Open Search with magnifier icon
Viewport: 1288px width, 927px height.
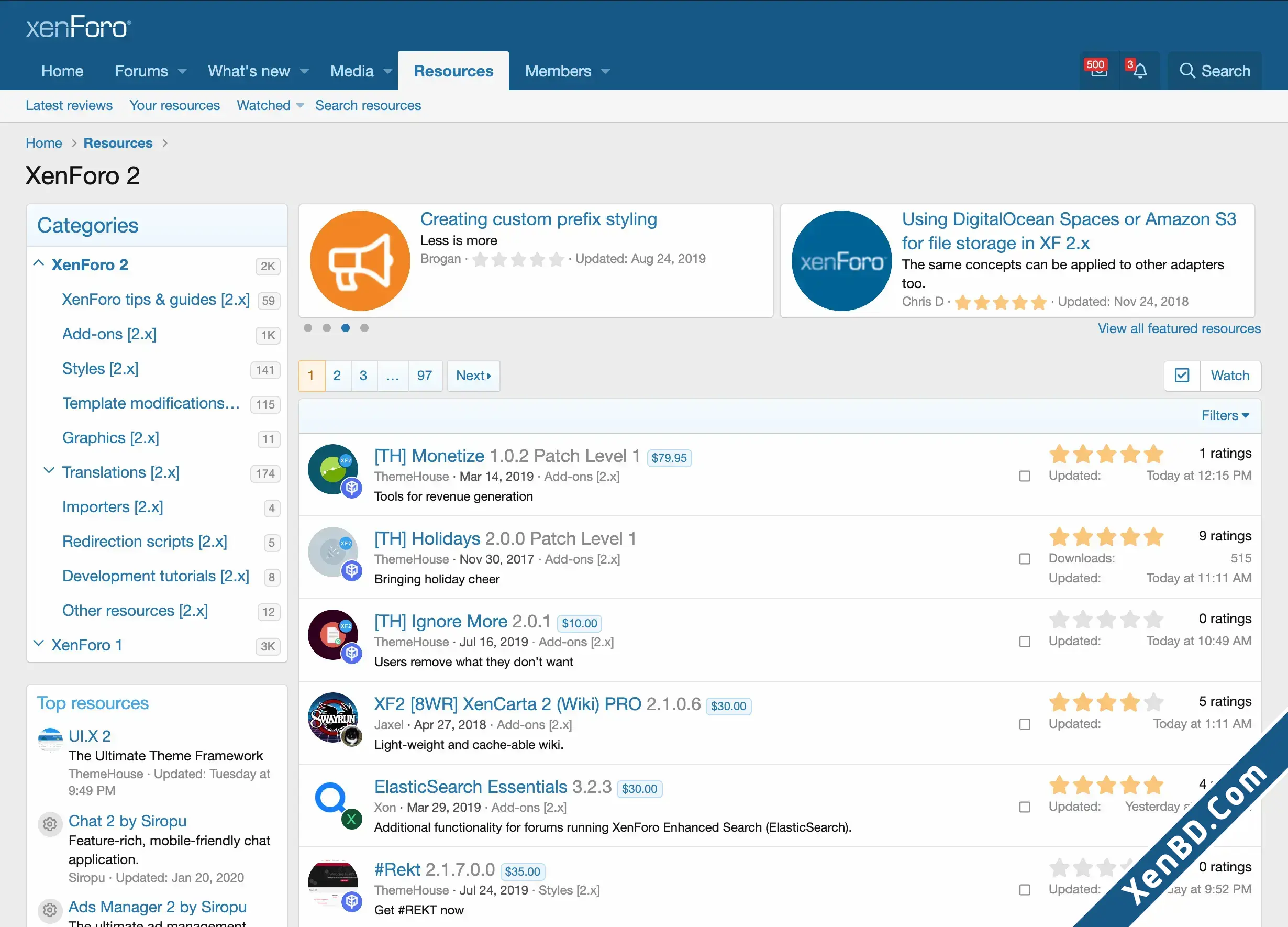tap(1215, 71)
